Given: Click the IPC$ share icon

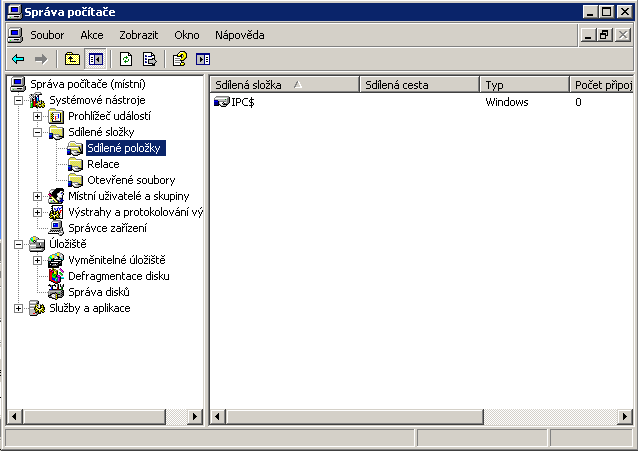Looking at the screenshot, I should click(222, 102).
